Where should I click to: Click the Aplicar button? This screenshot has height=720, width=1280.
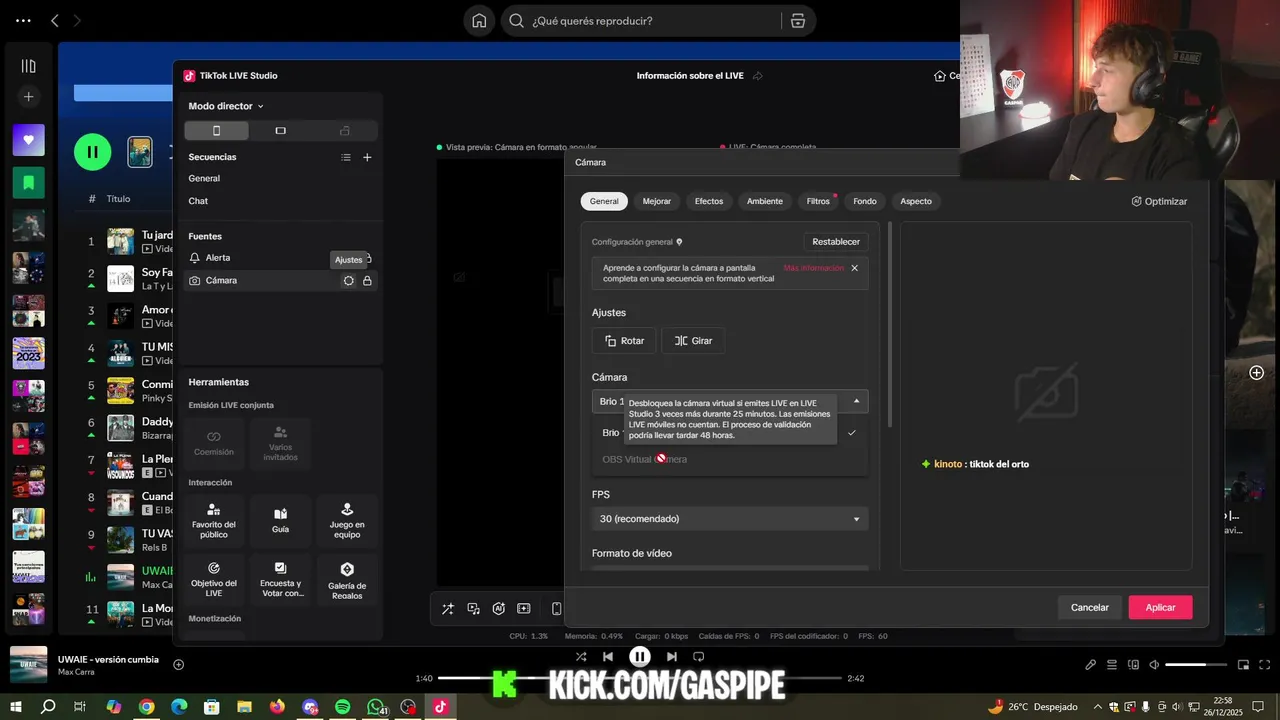[x=1160, y=607]
